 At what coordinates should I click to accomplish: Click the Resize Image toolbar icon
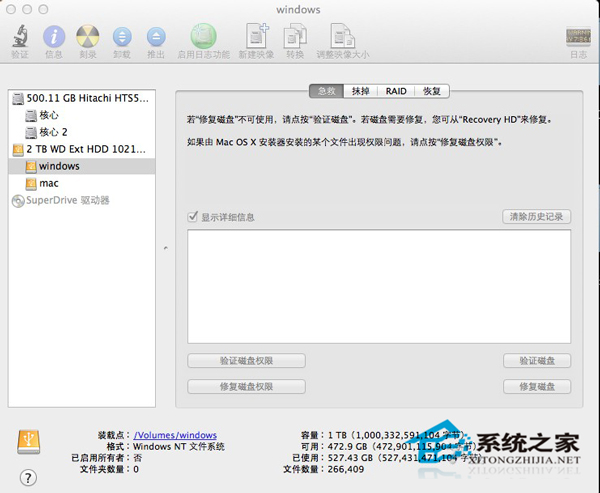(x=342, y=36)
